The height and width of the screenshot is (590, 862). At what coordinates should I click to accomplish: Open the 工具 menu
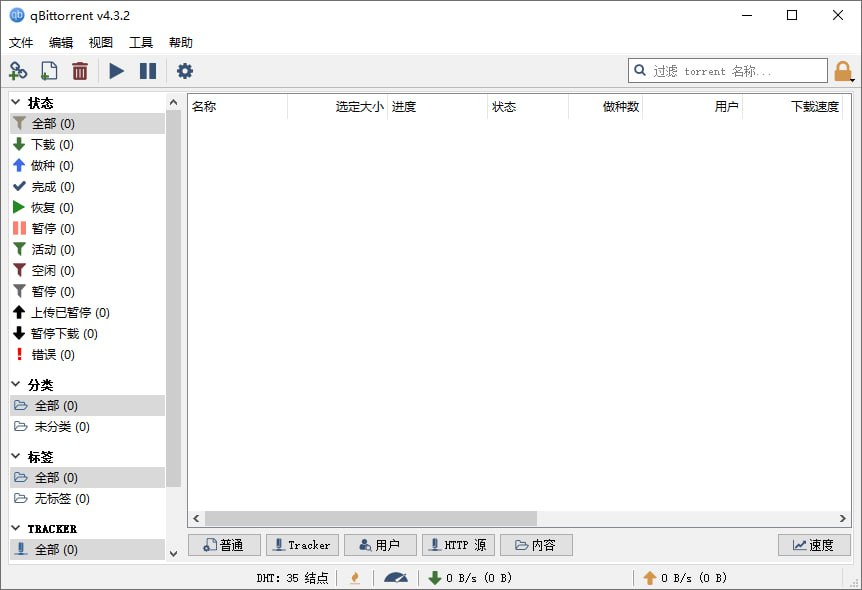tap(141, 42)
